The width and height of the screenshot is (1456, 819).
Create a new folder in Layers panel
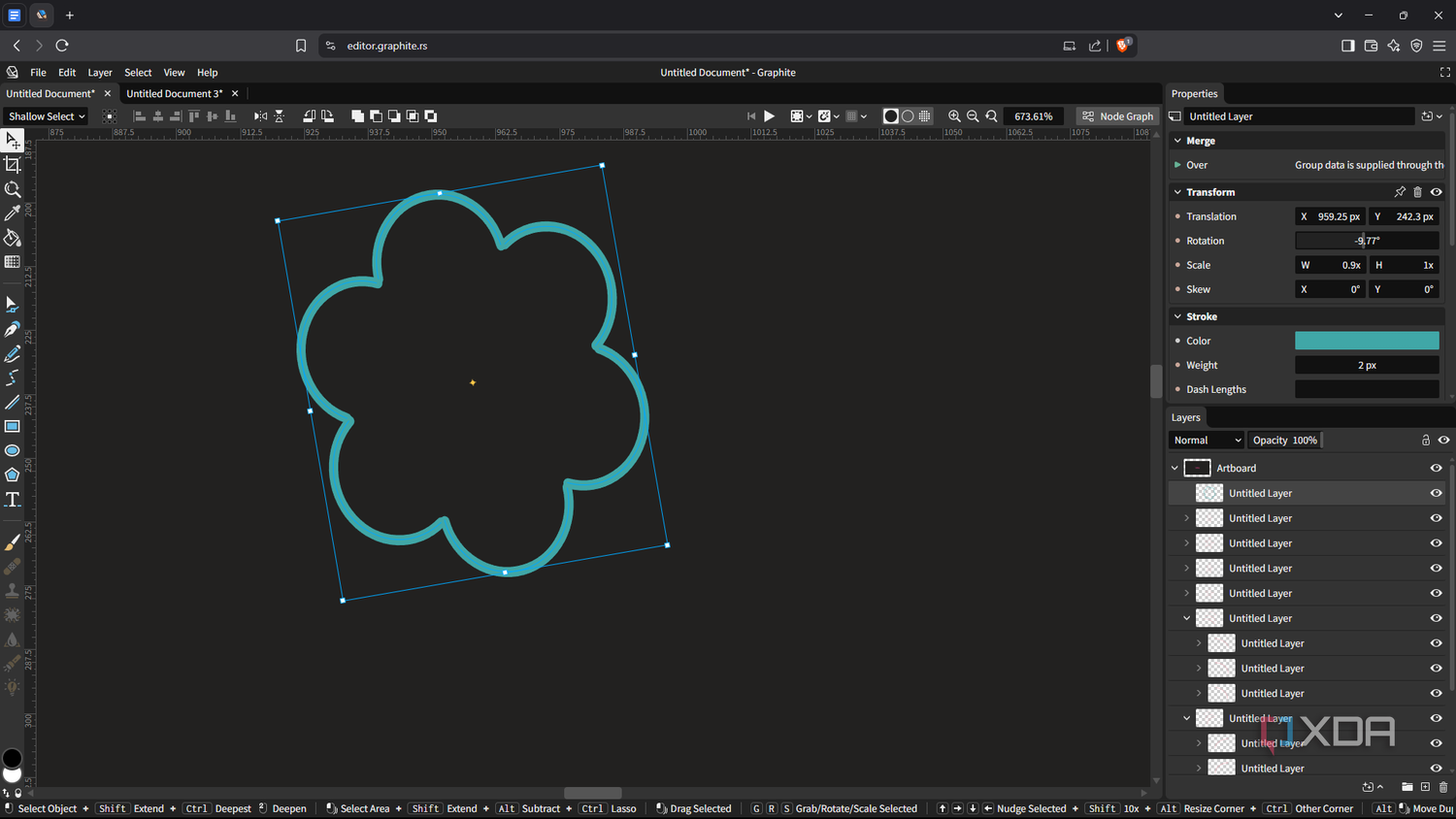(x=1407, y=787)
